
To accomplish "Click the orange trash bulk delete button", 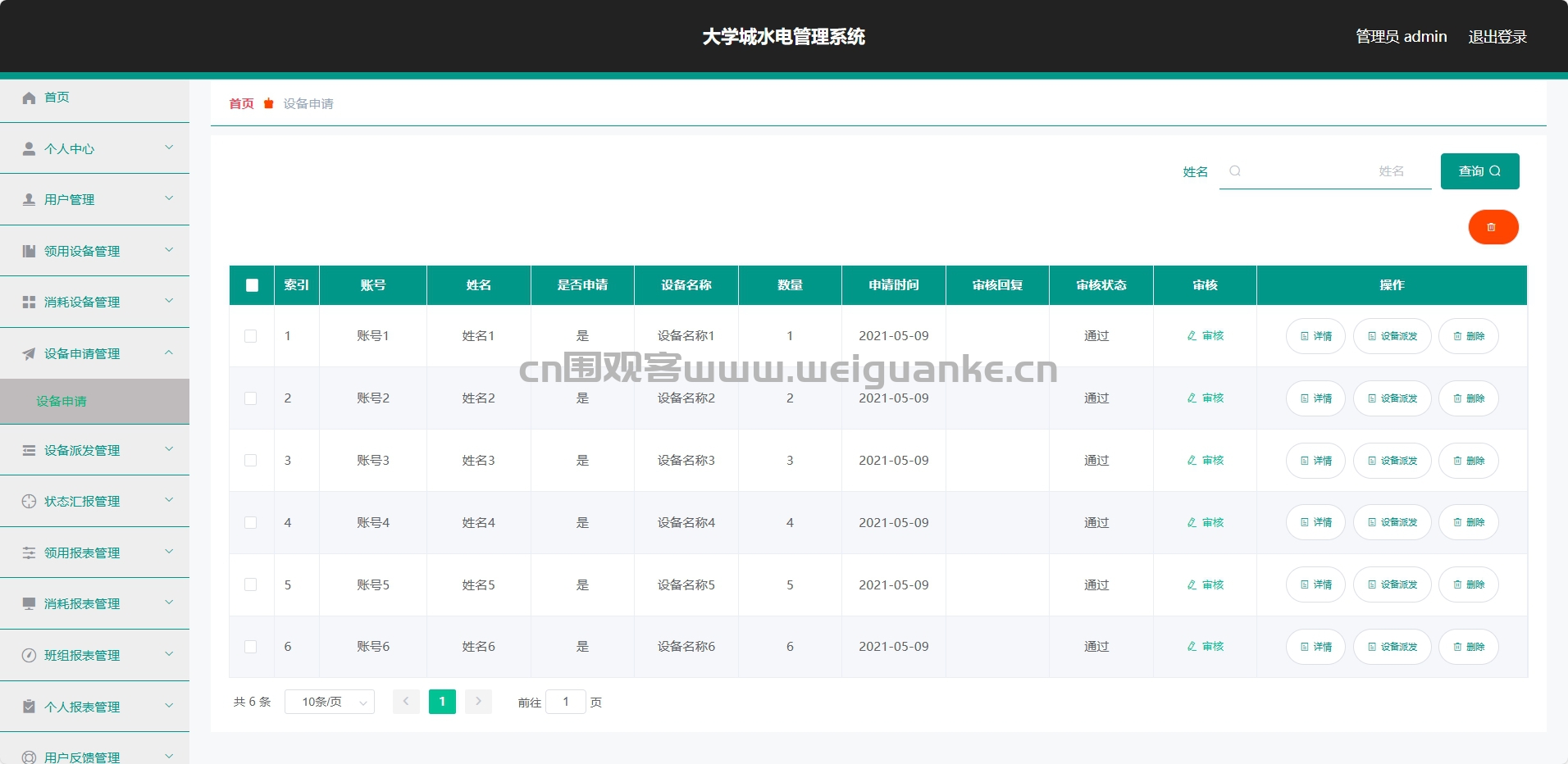I will [1493, 227].
